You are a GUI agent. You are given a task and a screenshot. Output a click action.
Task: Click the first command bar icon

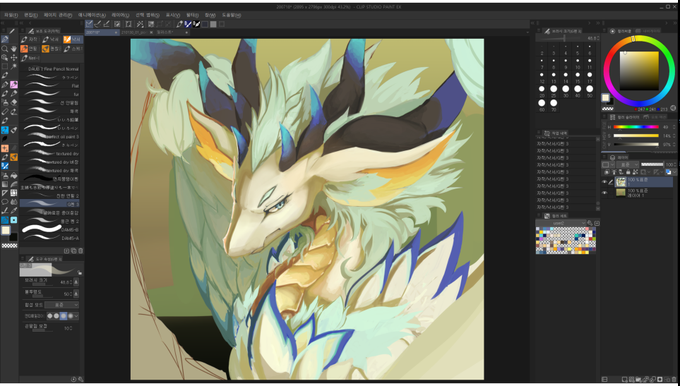[88, 24]
